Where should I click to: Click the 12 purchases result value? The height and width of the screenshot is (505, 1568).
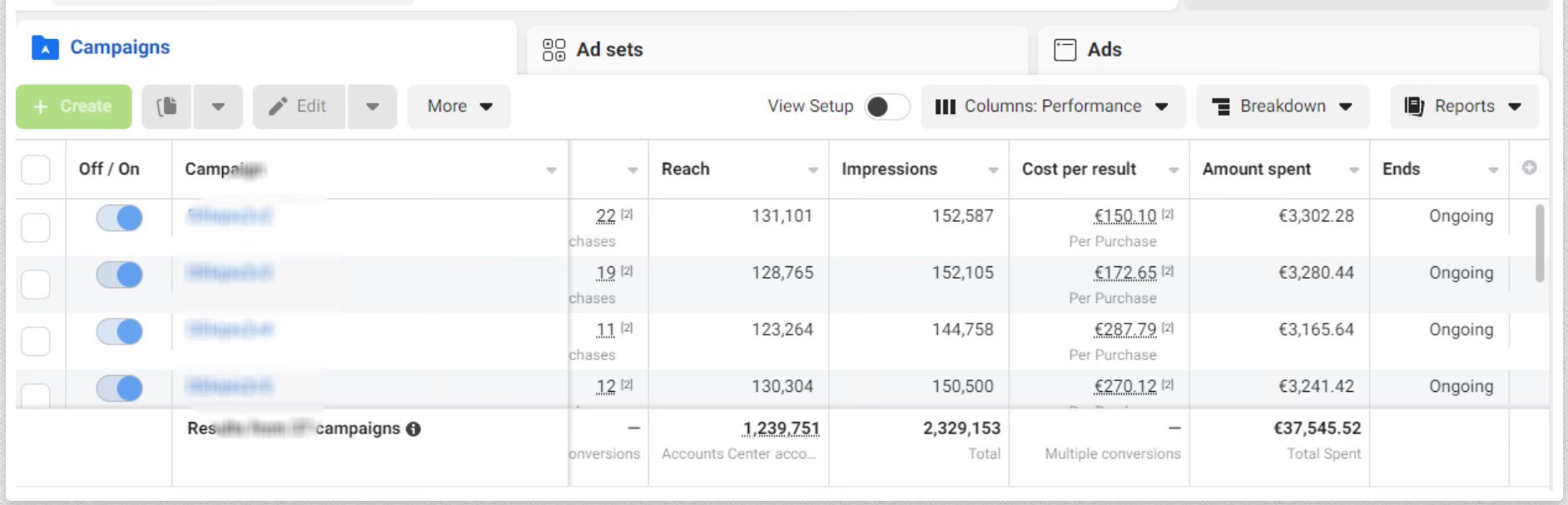point(606,386)
